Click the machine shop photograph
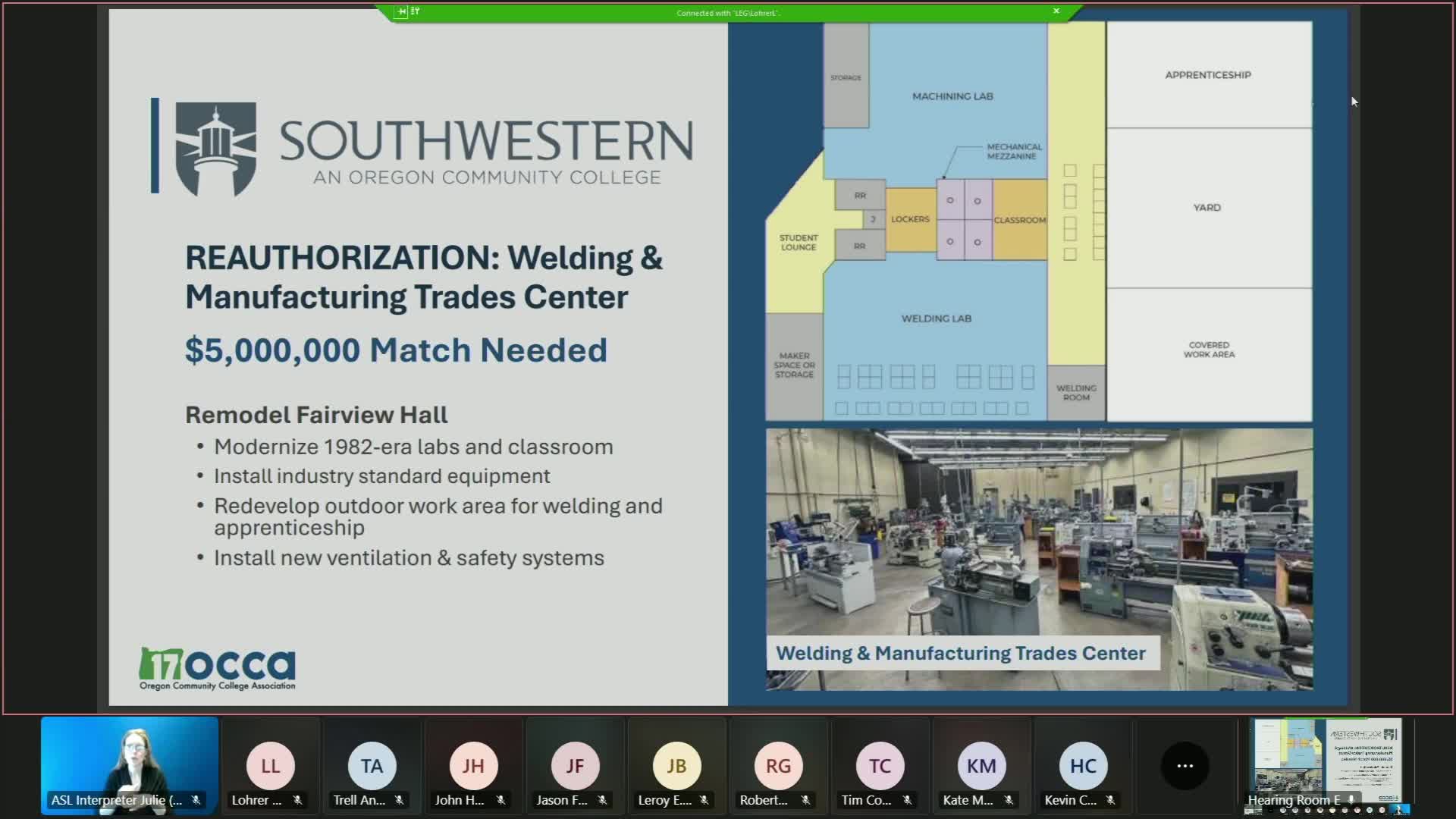Screen dimensions: 1456x819 coord(1039,560)
